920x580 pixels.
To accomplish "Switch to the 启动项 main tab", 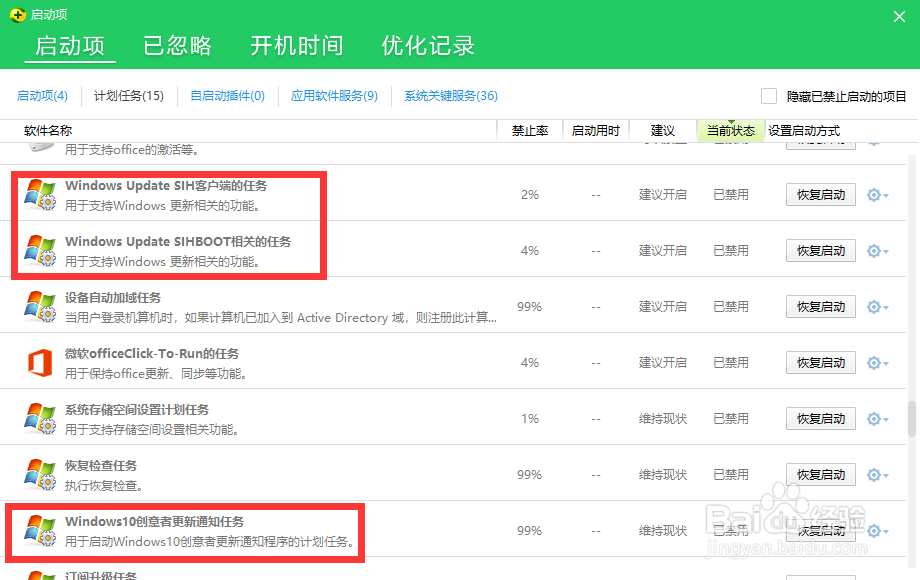I will pyautogui.click(x=70, y=46).
